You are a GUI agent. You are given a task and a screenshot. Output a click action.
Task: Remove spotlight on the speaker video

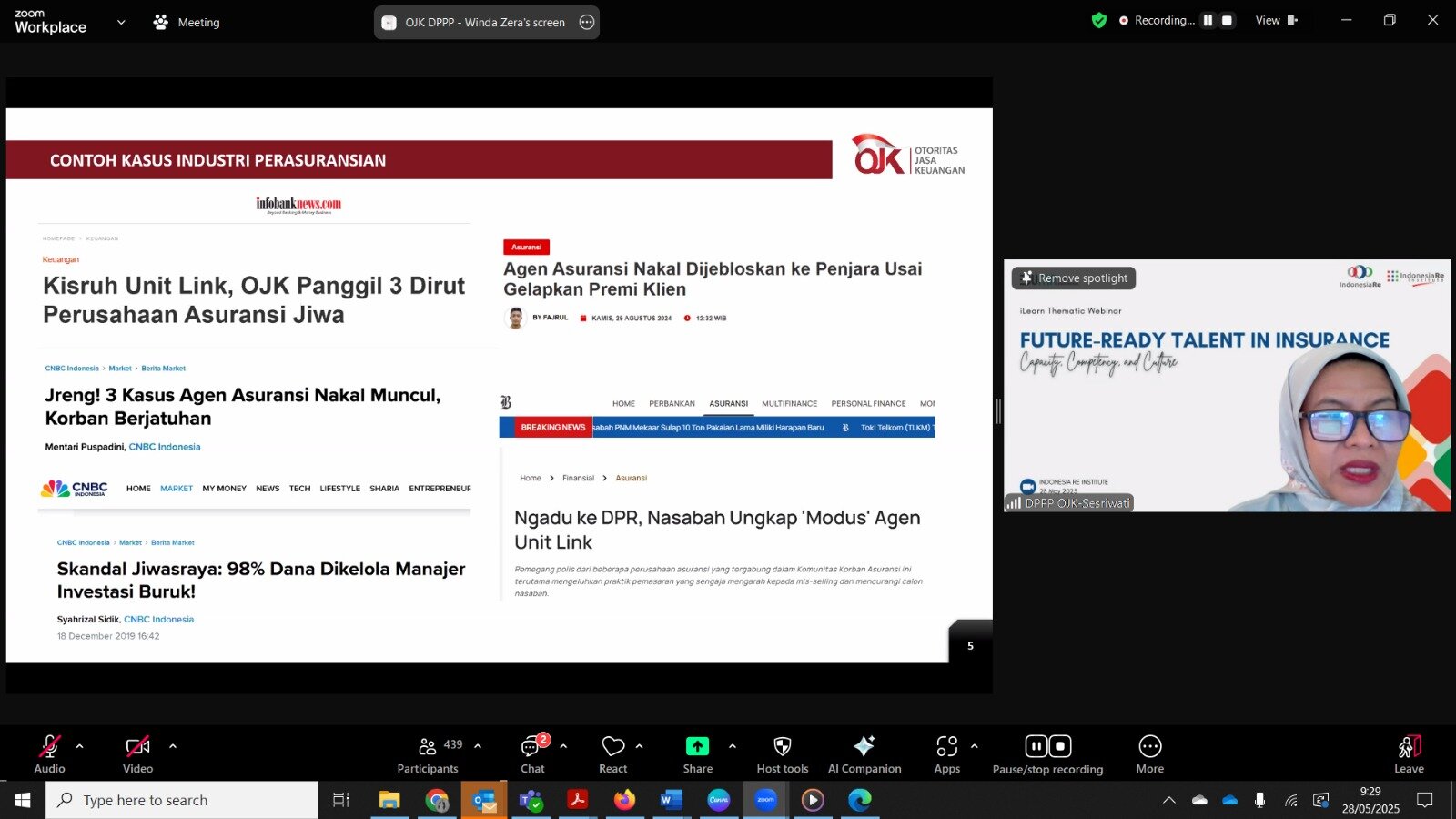click(x=1074, y=278)
